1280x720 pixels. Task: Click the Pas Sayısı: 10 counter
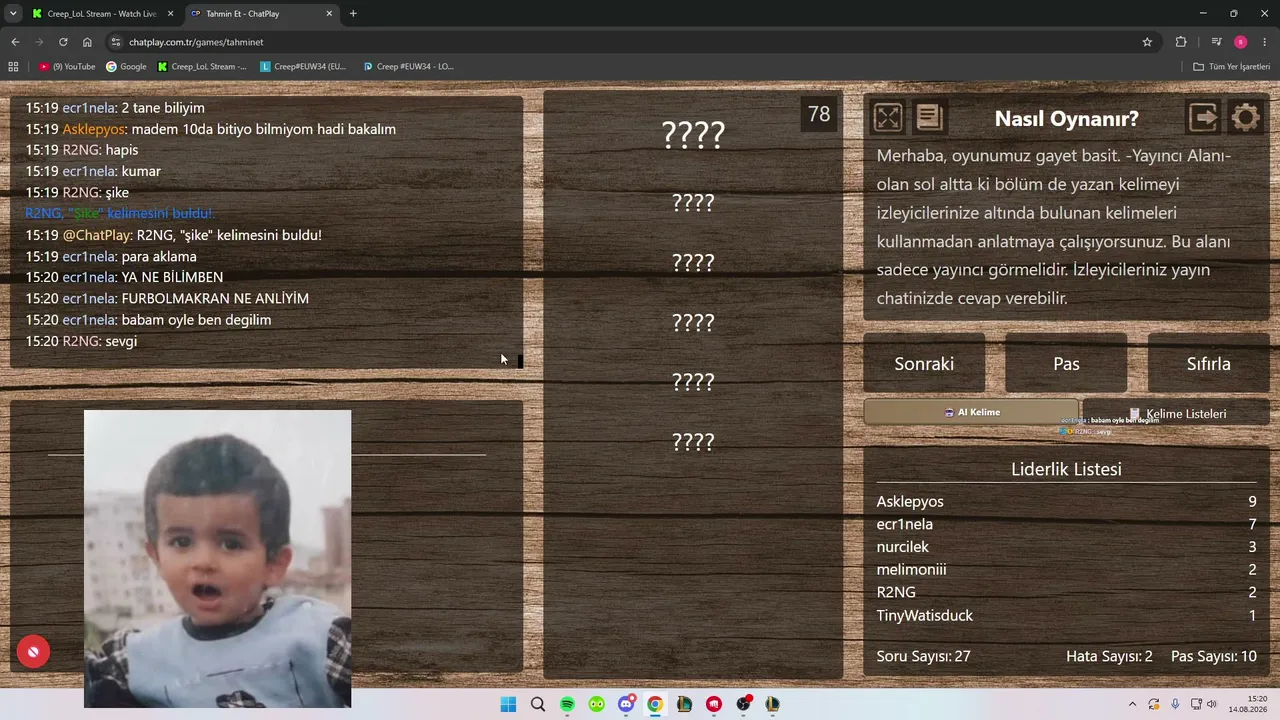pyautogui.click(x=1213, y=656)
